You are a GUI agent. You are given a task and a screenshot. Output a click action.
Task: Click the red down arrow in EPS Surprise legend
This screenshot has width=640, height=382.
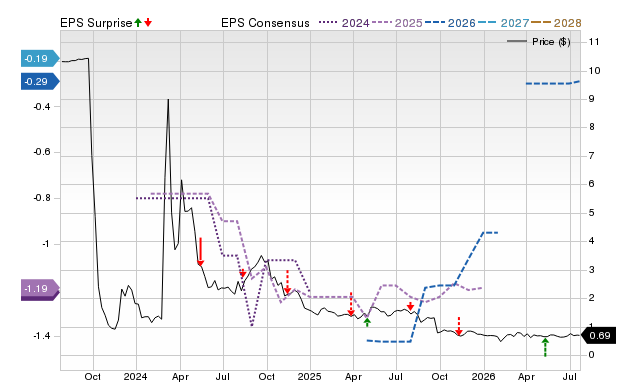click(x=148, y=23)
